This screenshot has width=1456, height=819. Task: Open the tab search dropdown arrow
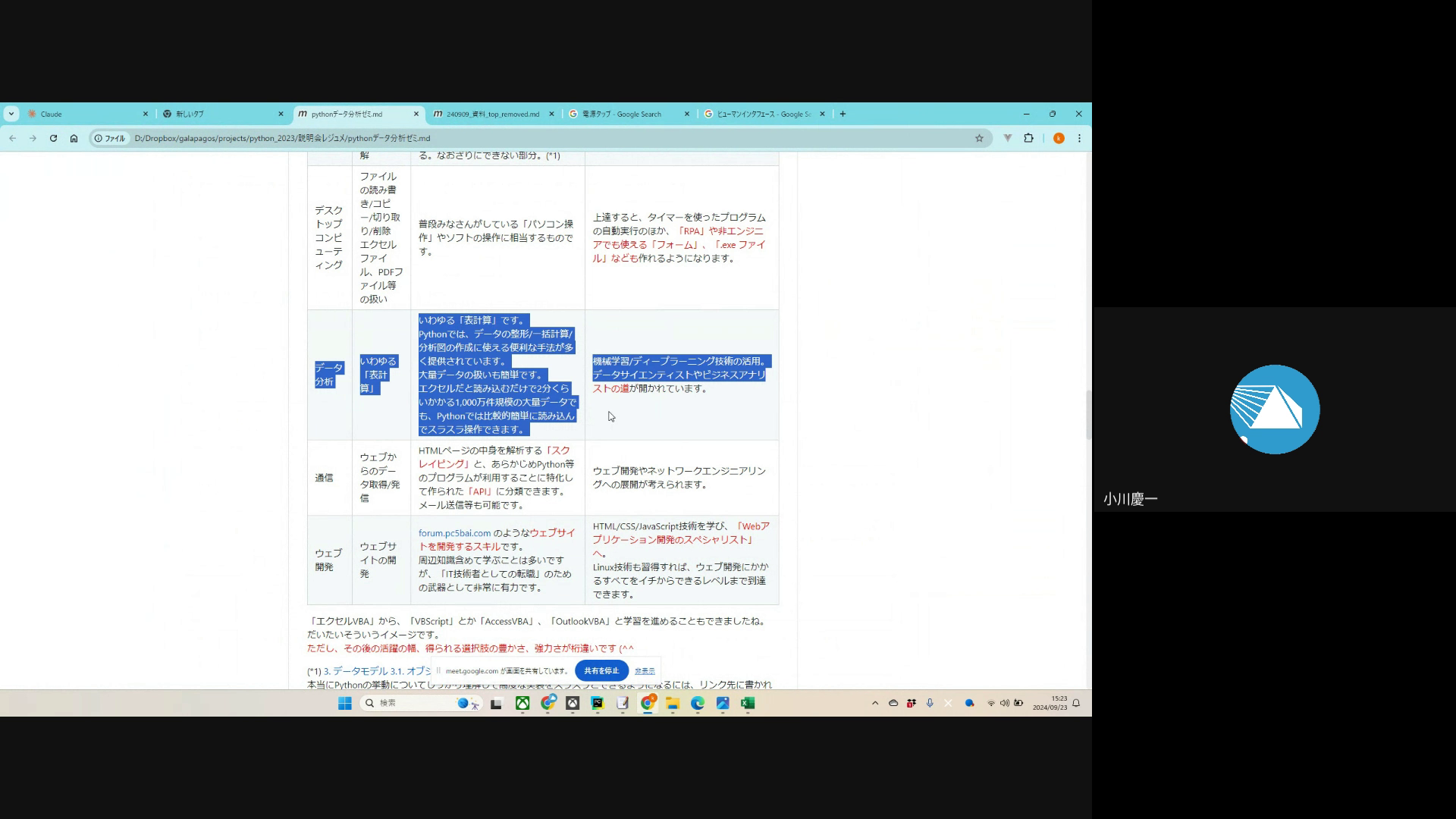11,114
